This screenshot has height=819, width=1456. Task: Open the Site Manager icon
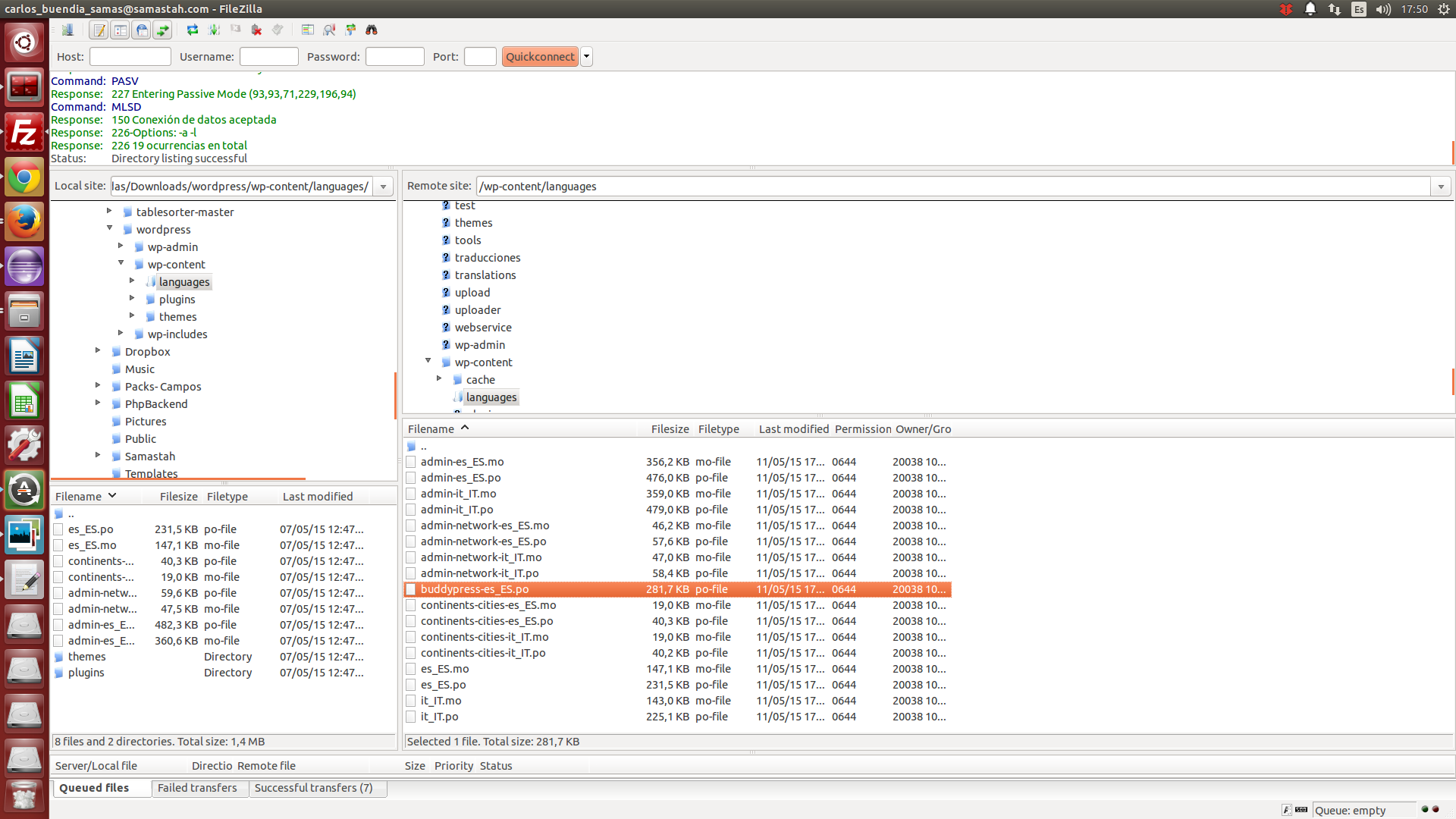pyautogui.click(x=67, y=30)
